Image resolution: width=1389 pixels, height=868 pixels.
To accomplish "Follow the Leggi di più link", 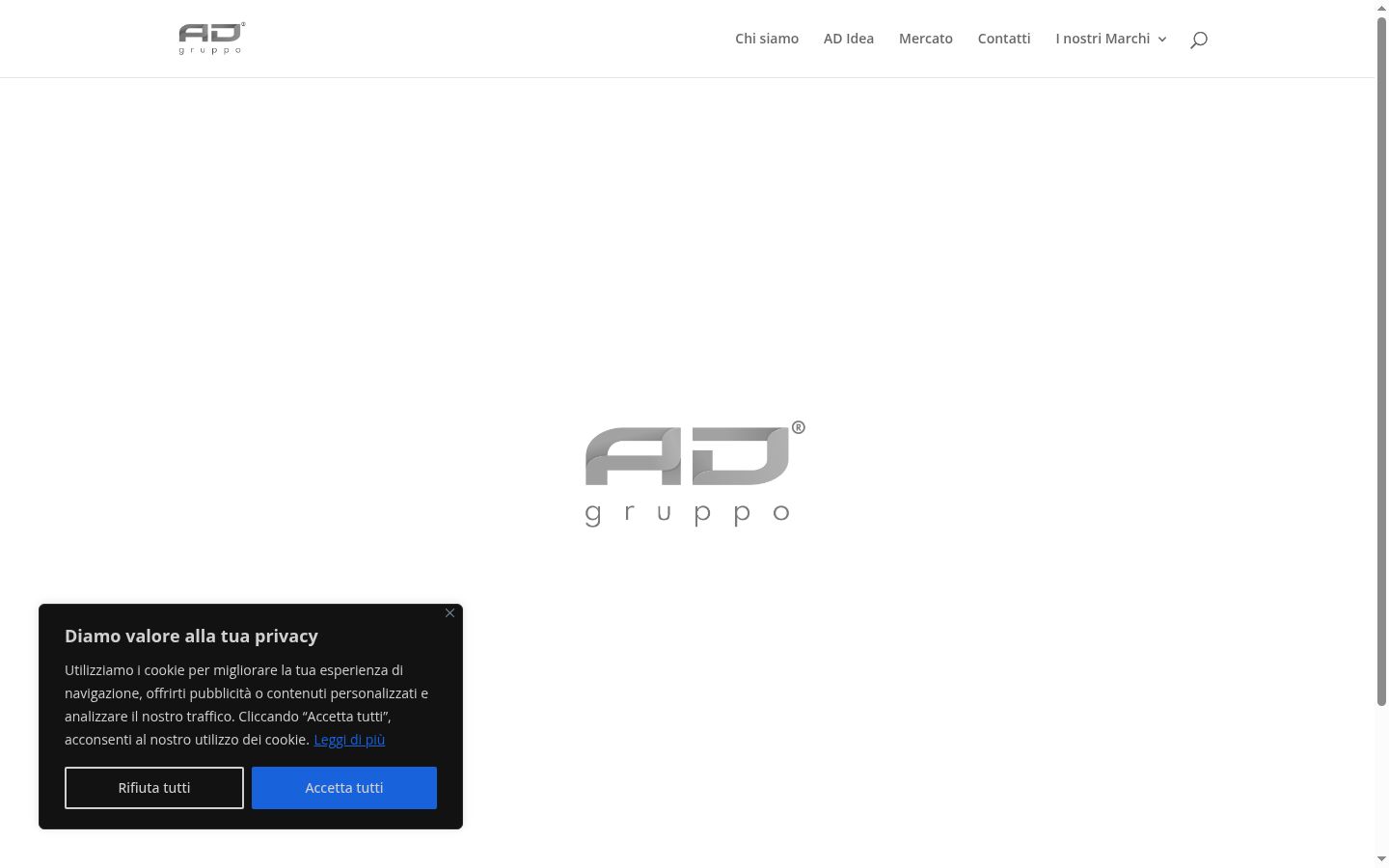I will (x=349, y=740).
